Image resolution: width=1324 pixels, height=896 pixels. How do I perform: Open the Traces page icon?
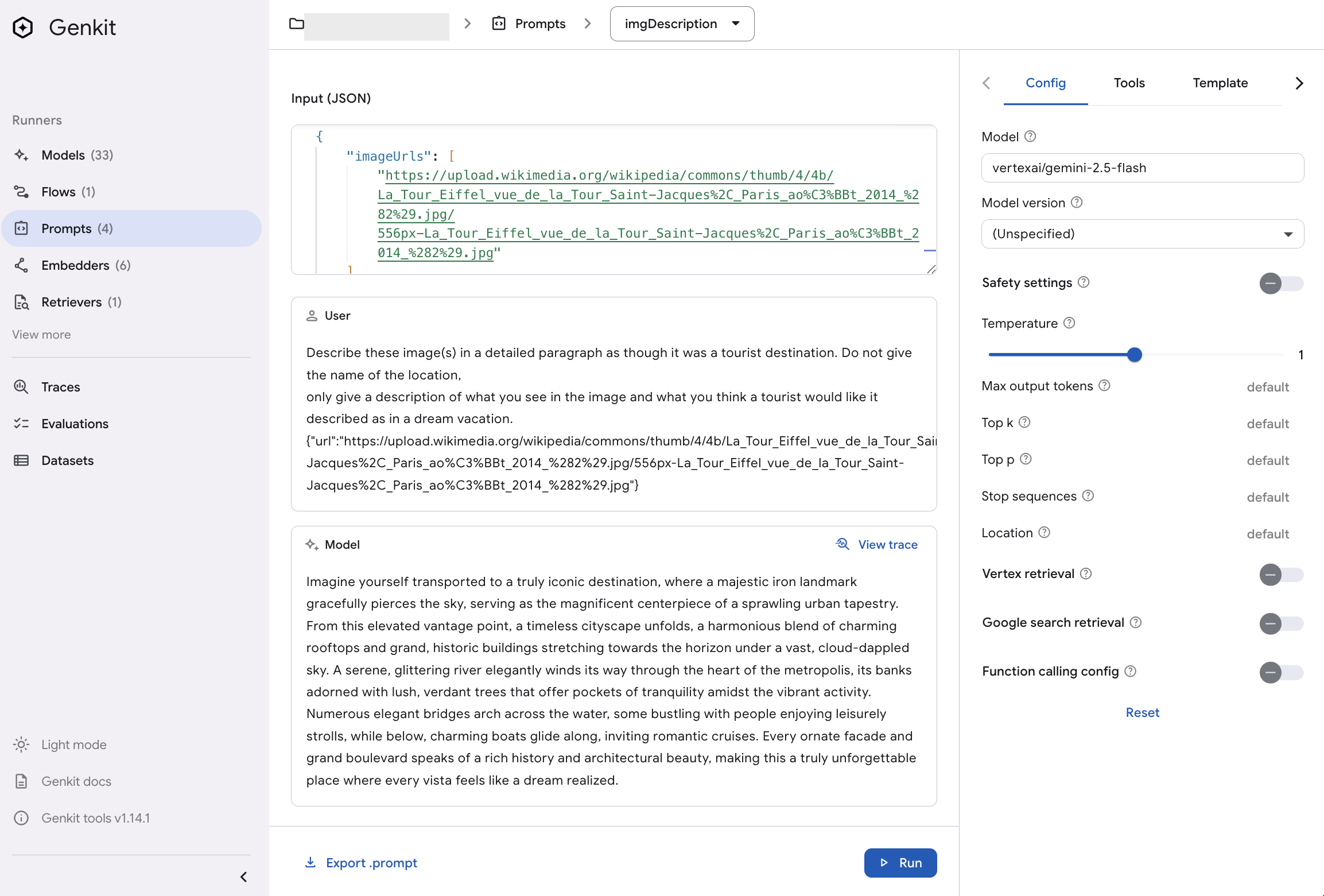coord(21,387)
